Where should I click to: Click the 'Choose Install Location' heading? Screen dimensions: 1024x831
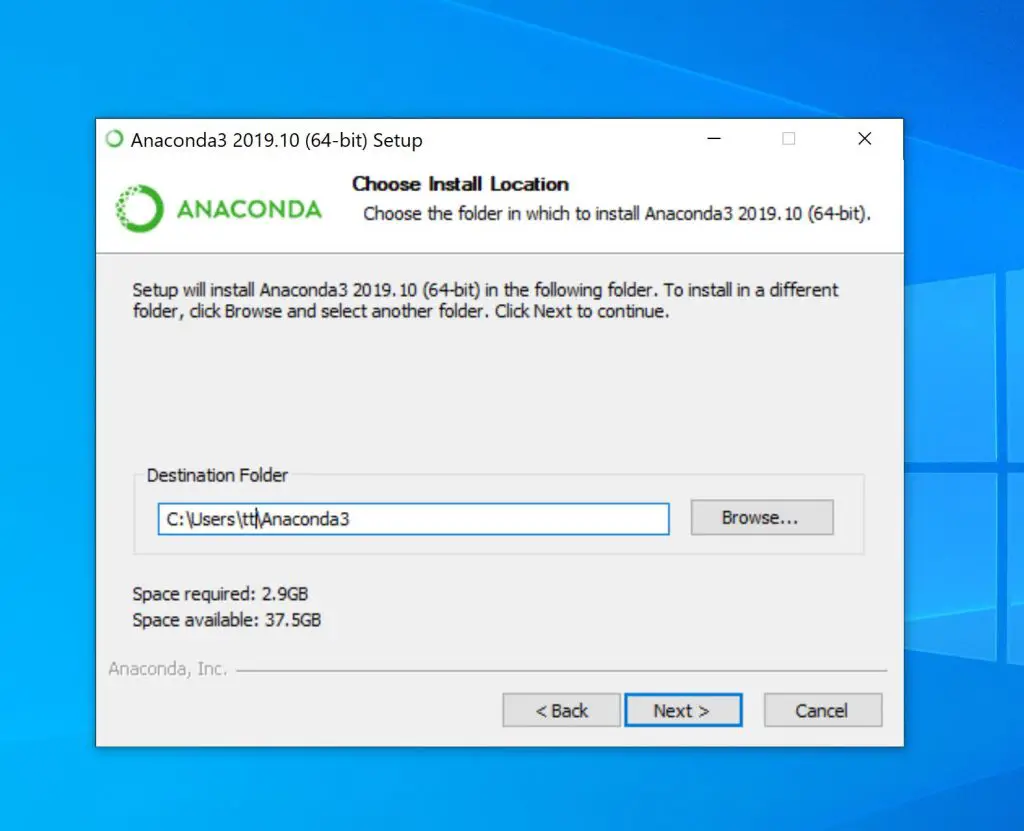(x=460, y=184)
